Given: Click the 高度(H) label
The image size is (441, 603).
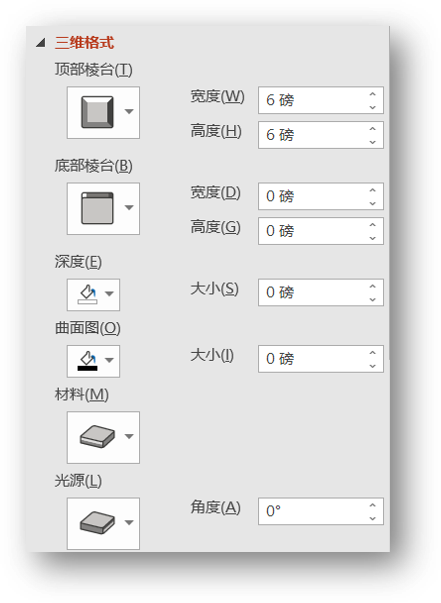Looking at the screenshot, I should click(216, 132).
